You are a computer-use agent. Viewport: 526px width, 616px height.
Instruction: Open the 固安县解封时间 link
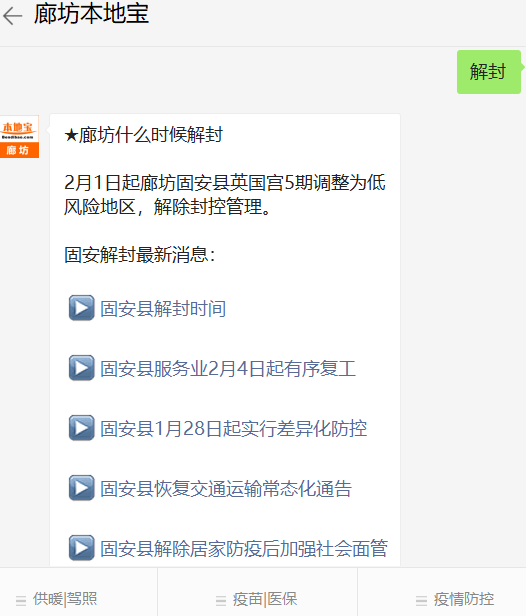[163, 308]
